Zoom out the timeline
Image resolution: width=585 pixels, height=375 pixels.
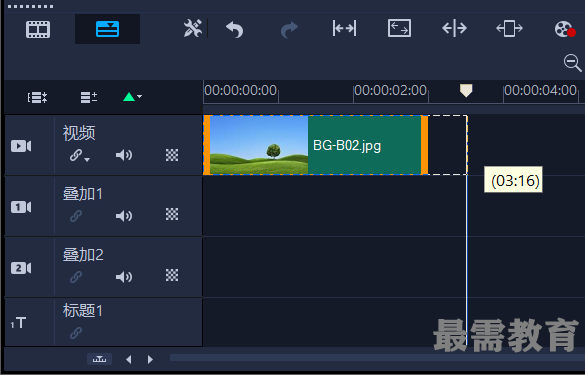click(572, 62)
